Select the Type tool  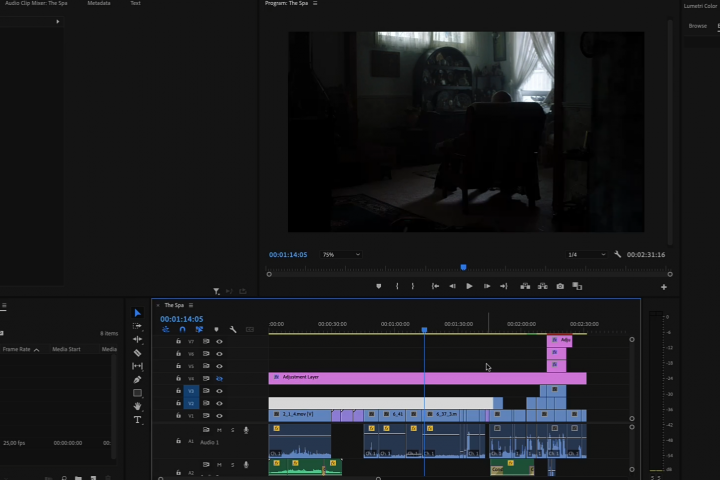(x=137, y=419)
